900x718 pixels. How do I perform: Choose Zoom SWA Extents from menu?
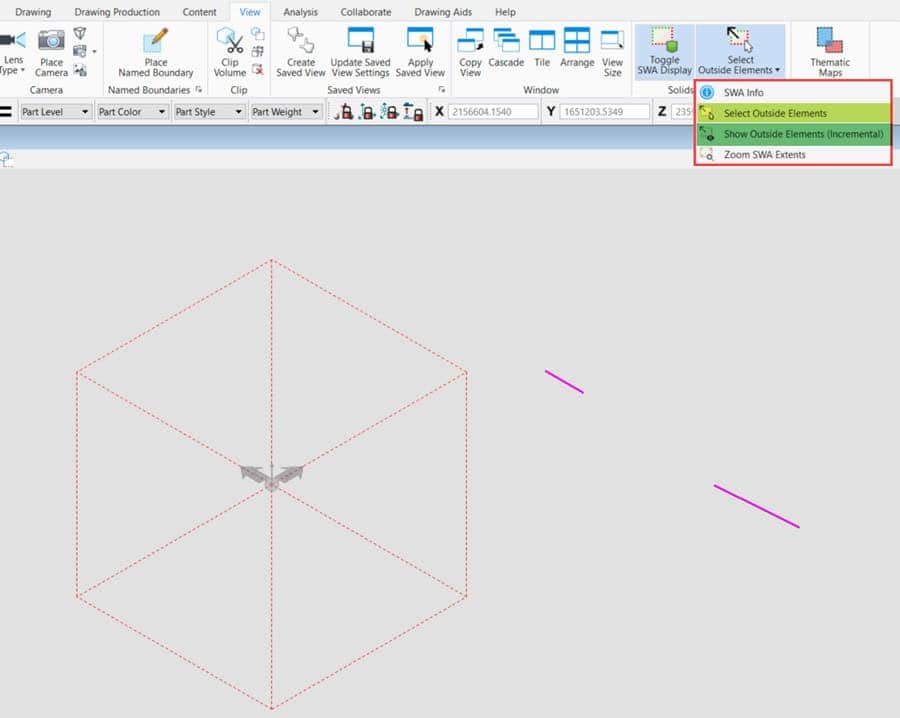[x=764, y=155]
